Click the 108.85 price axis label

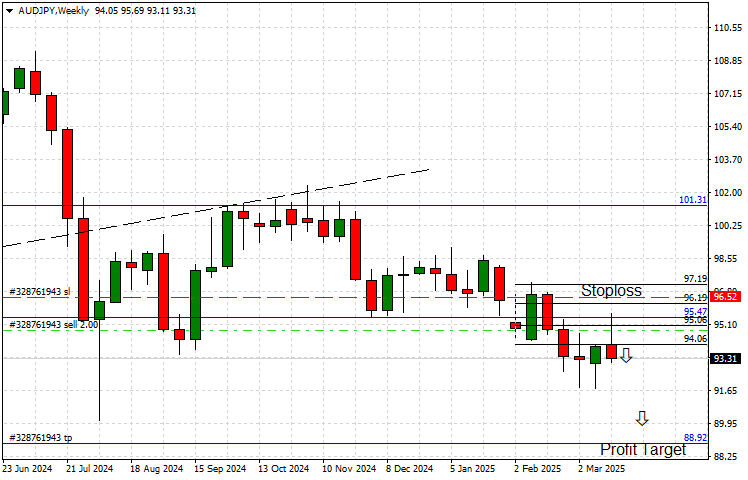coord(727,61)
